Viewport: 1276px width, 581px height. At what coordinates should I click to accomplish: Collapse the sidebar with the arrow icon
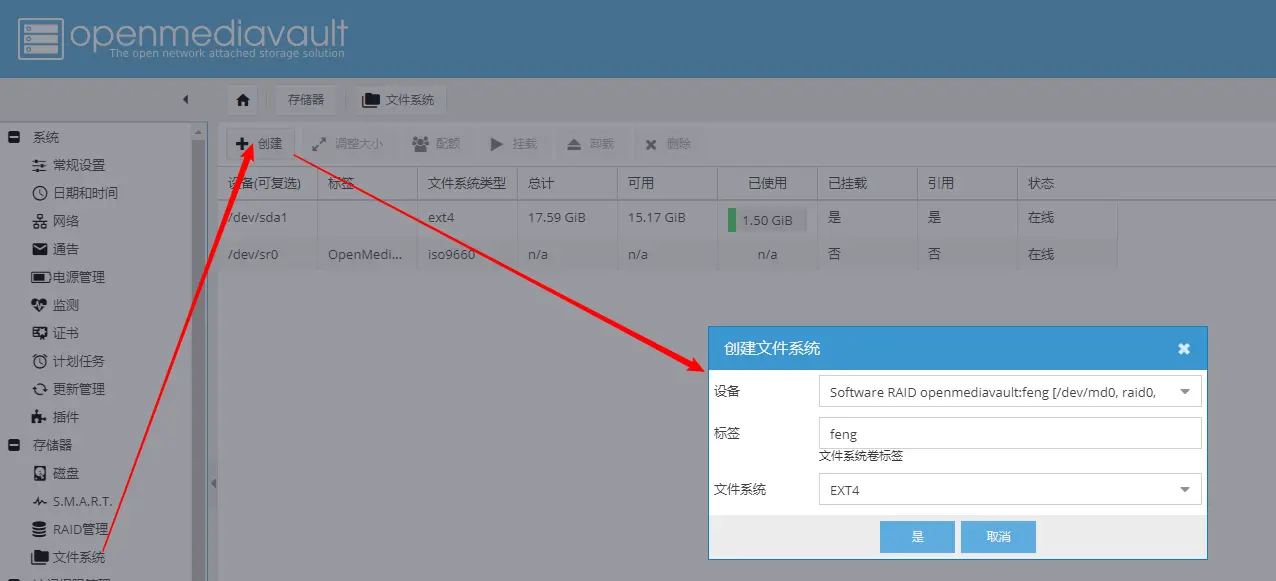coord(185,99)
